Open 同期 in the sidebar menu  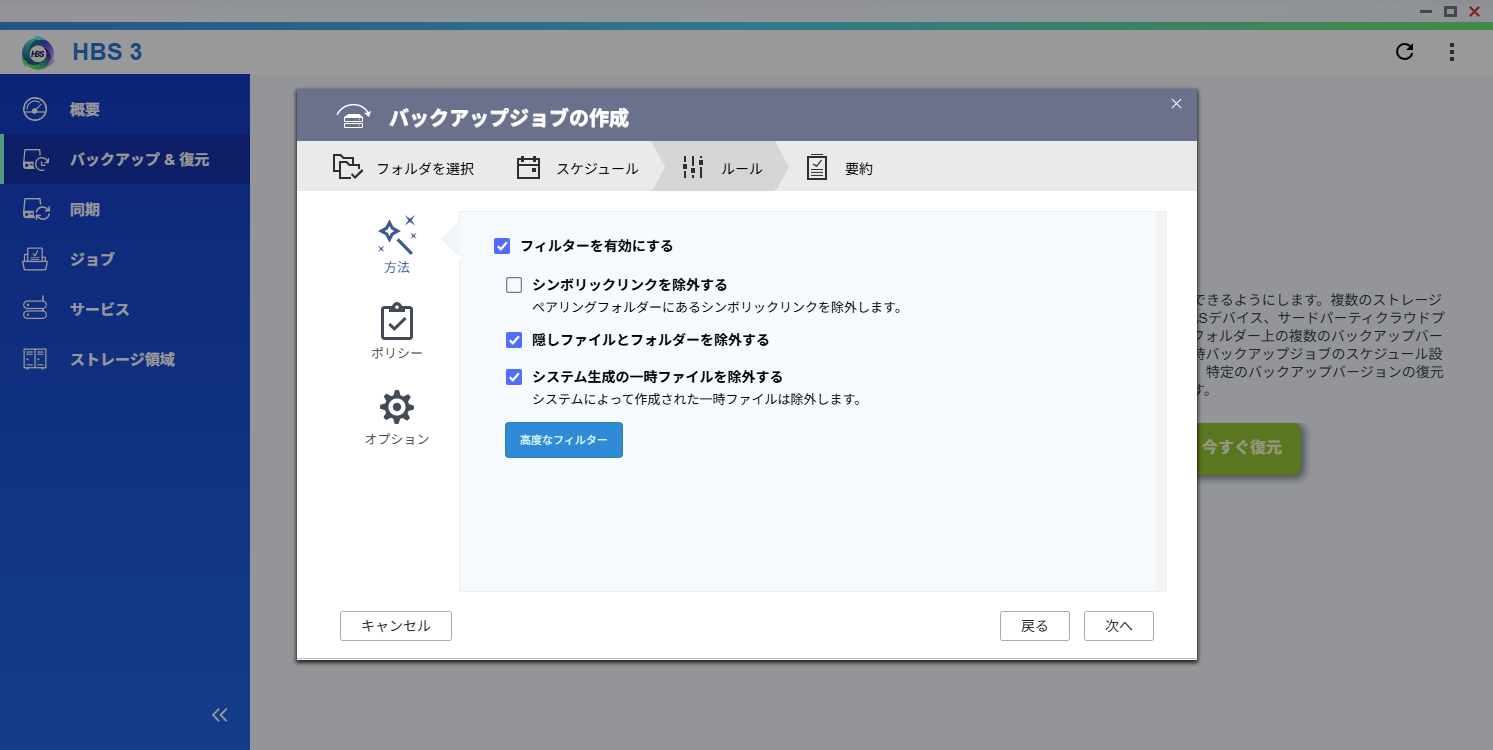(x=85, y=210)
